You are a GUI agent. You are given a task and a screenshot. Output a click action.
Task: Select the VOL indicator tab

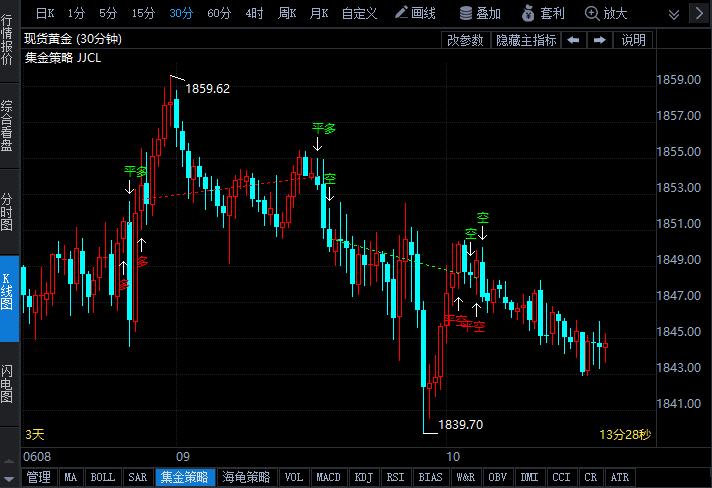(293, 478)
